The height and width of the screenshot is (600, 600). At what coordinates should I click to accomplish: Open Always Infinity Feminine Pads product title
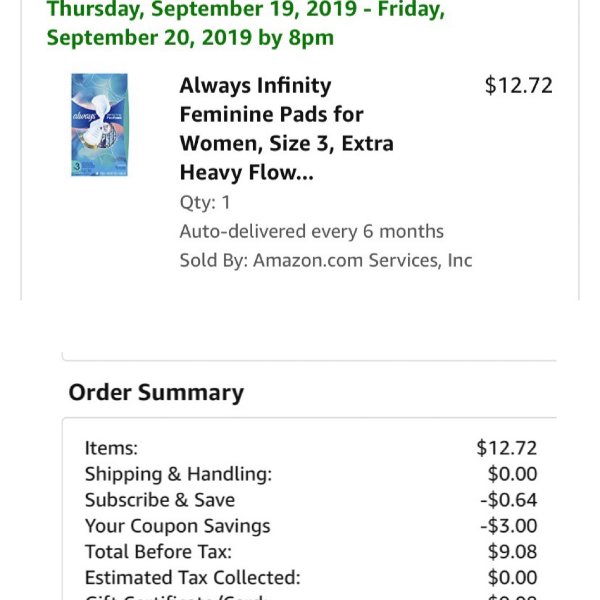(x=287, y=129)
